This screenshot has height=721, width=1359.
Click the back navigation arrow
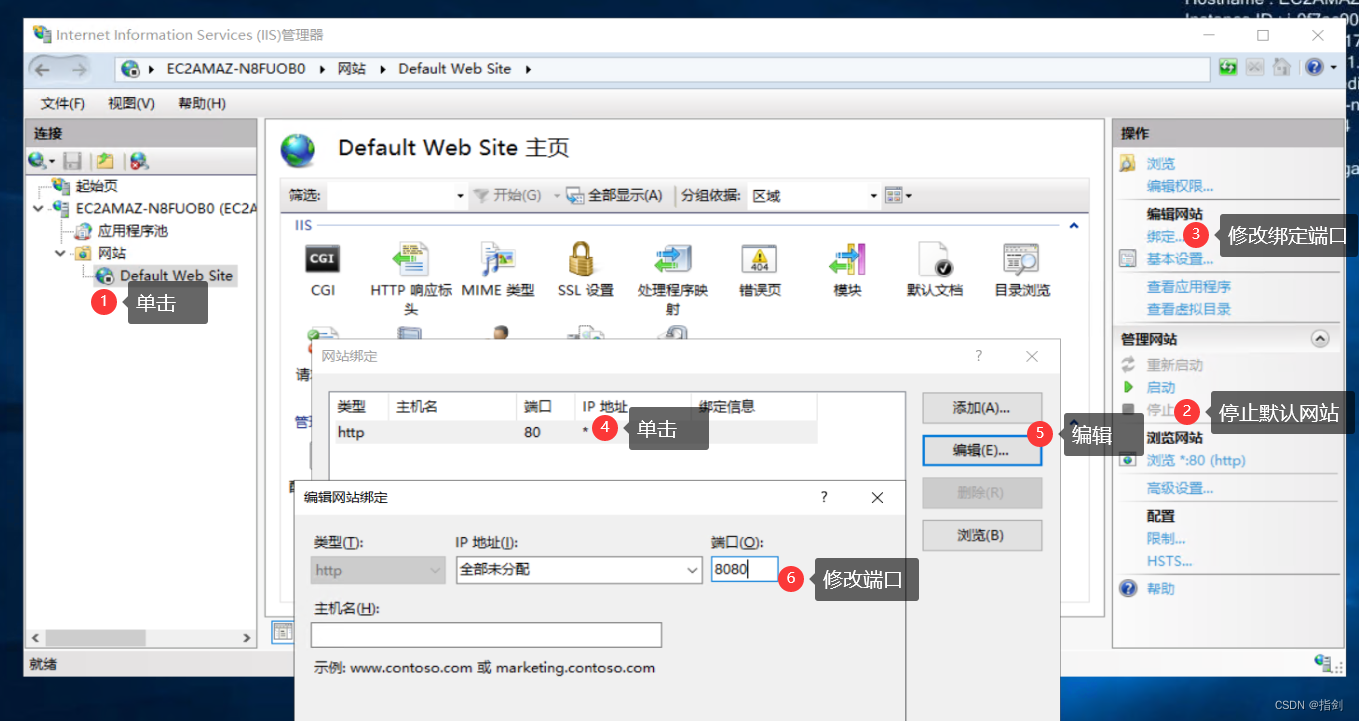[x=43, y=69]
